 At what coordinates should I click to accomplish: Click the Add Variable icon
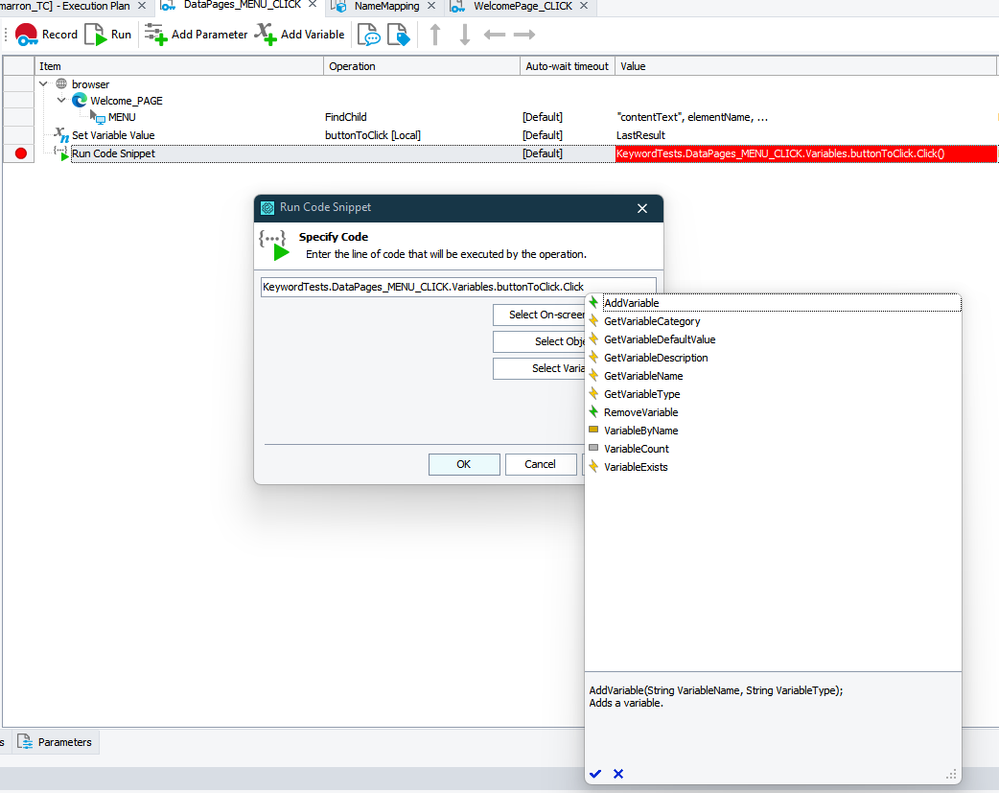[266, 34]
